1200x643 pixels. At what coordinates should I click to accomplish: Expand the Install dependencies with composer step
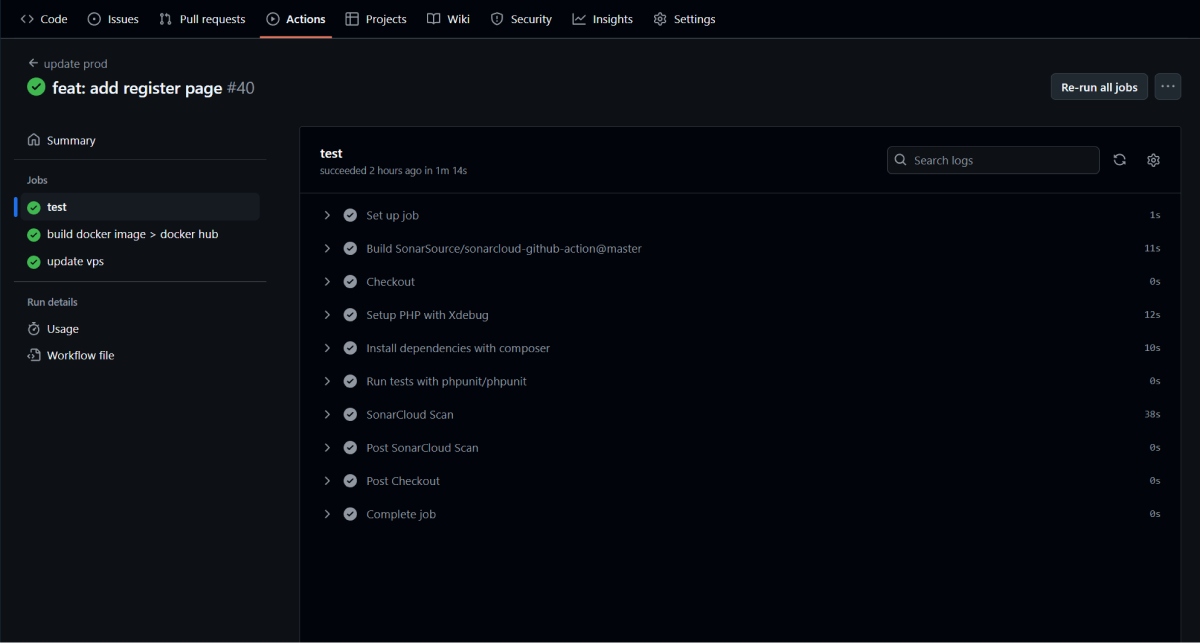[327, 347]
